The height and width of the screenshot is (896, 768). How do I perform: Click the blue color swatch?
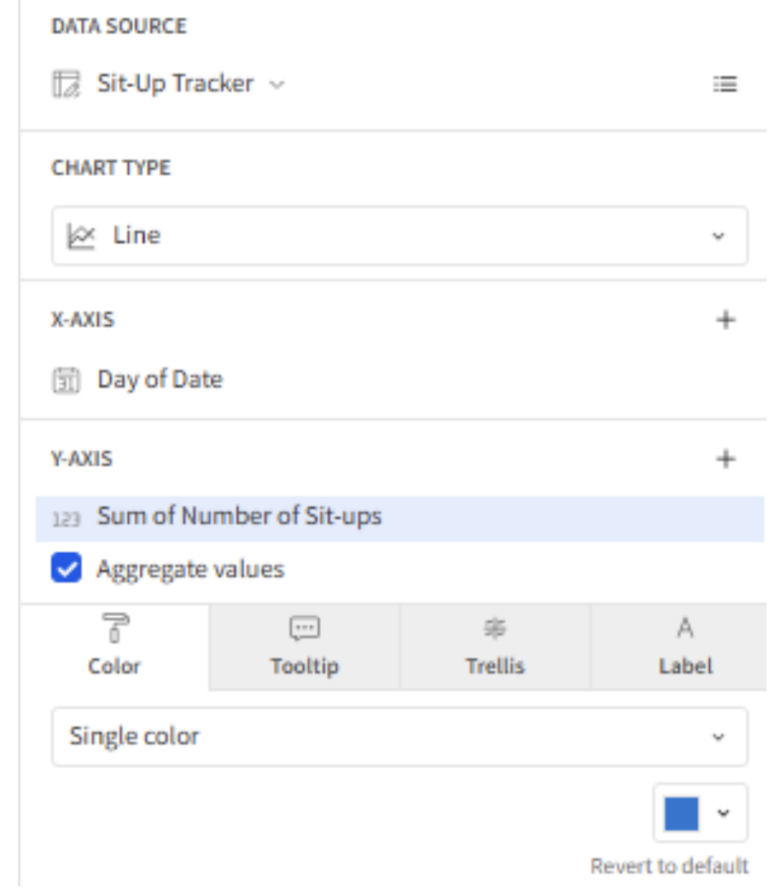click(x=681, y=813)
